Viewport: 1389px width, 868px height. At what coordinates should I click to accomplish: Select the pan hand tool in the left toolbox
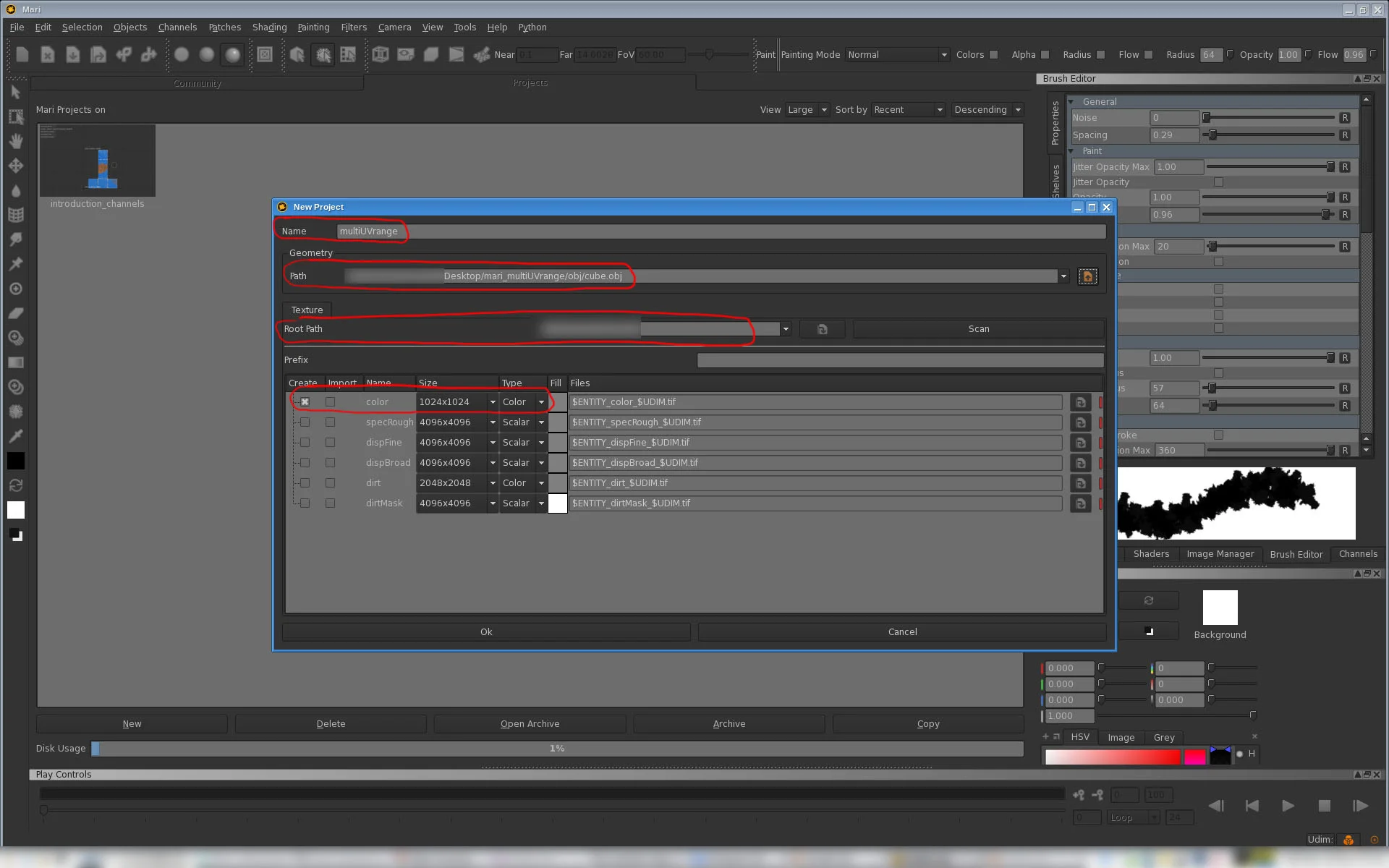click(x=16, y=141)
